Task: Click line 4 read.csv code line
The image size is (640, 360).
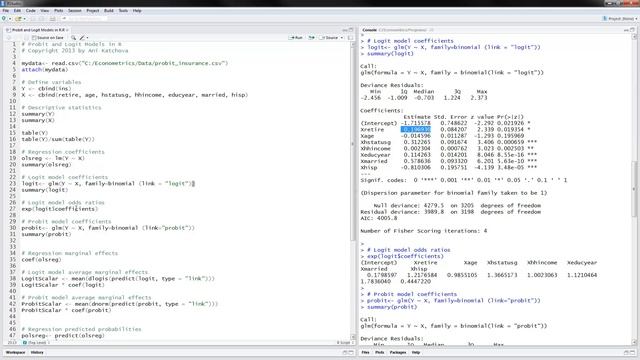Action: pyautogui.click(x=124, y=63)
